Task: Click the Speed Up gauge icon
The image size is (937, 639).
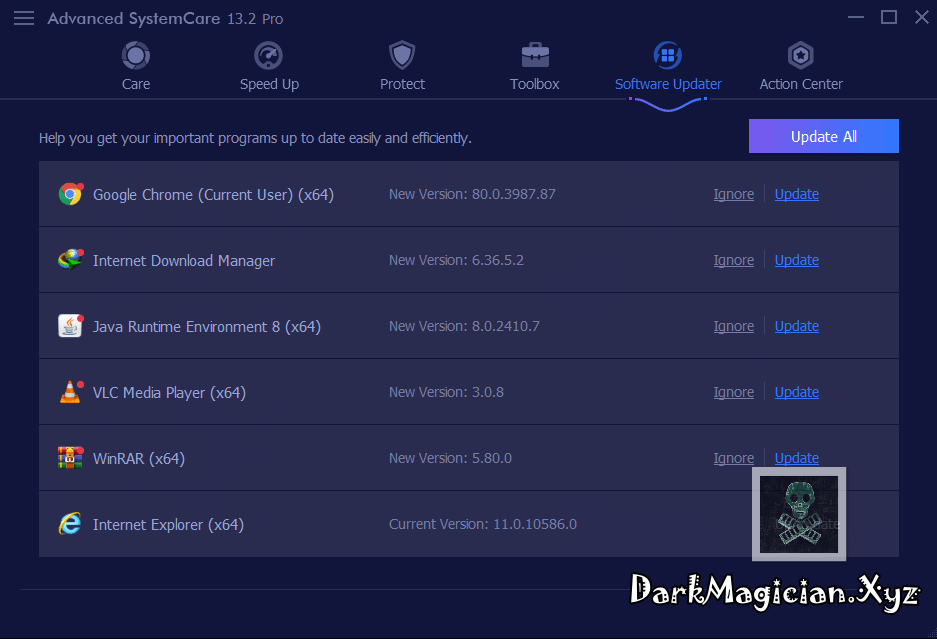Action: (268, 56)
